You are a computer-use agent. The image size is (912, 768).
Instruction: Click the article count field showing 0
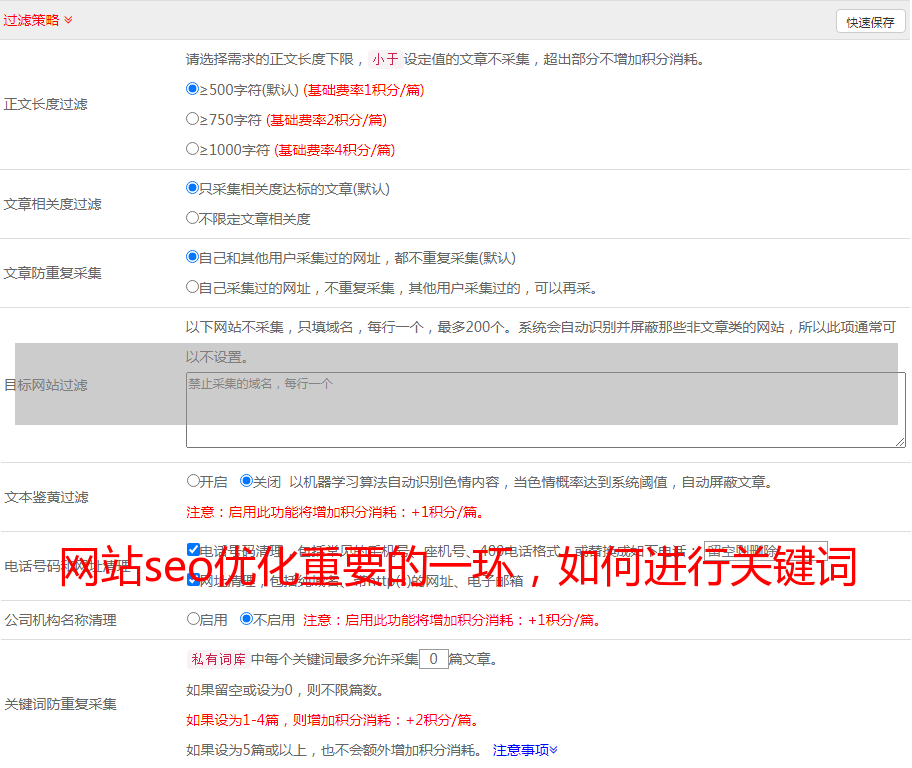[433, 659]
